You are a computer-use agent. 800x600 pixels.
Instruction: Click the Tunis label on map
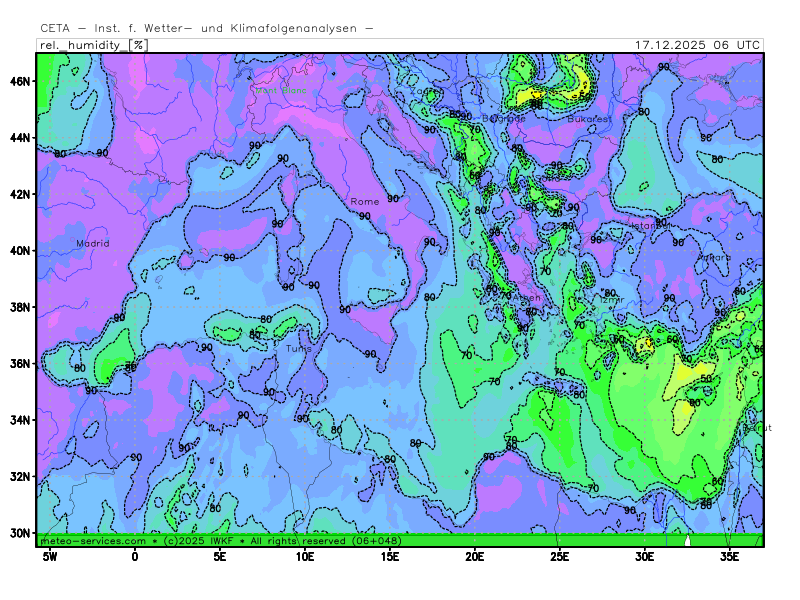(x=298, y=349)
